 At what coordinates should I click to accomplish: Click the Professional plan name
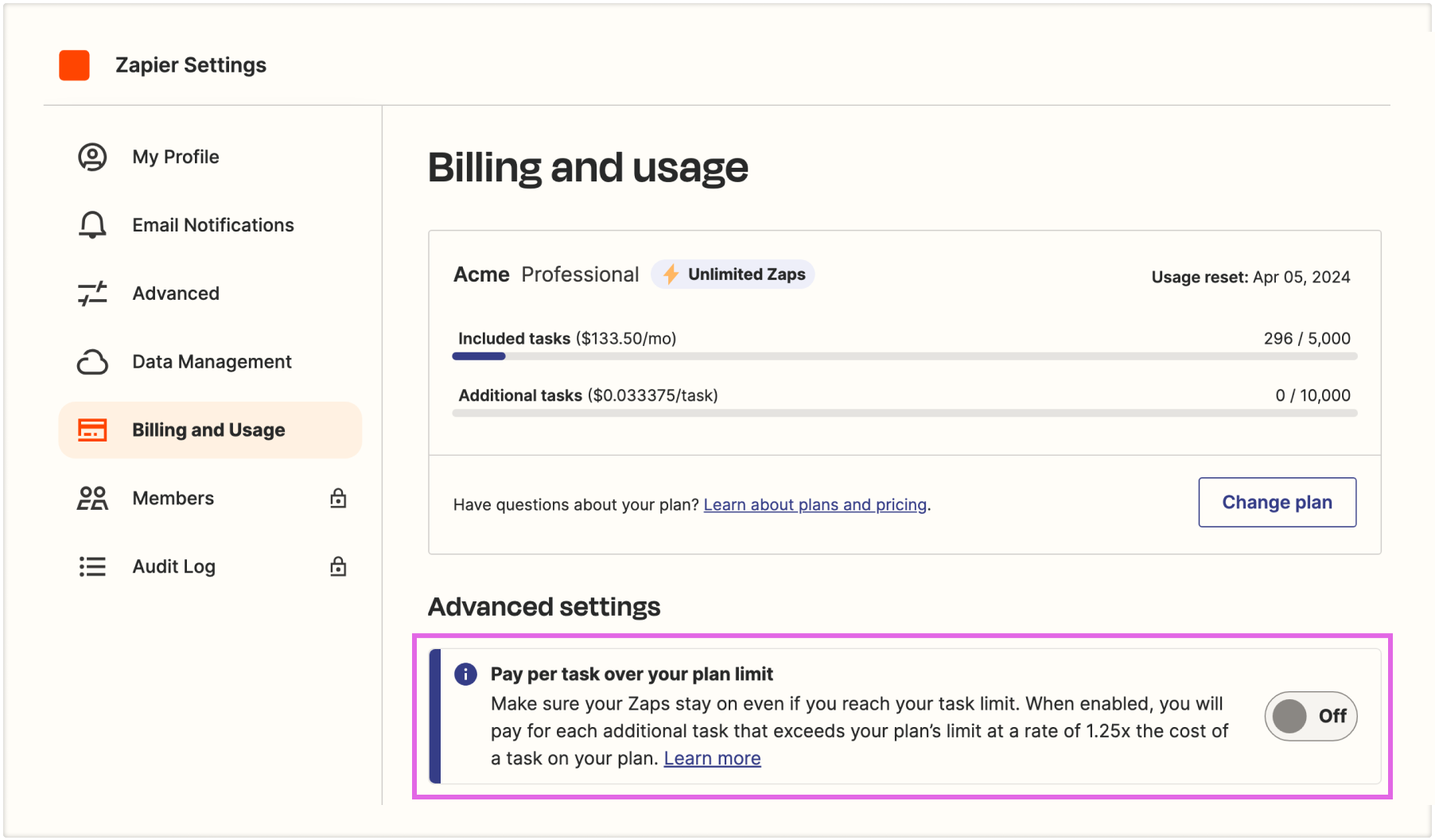580,274
